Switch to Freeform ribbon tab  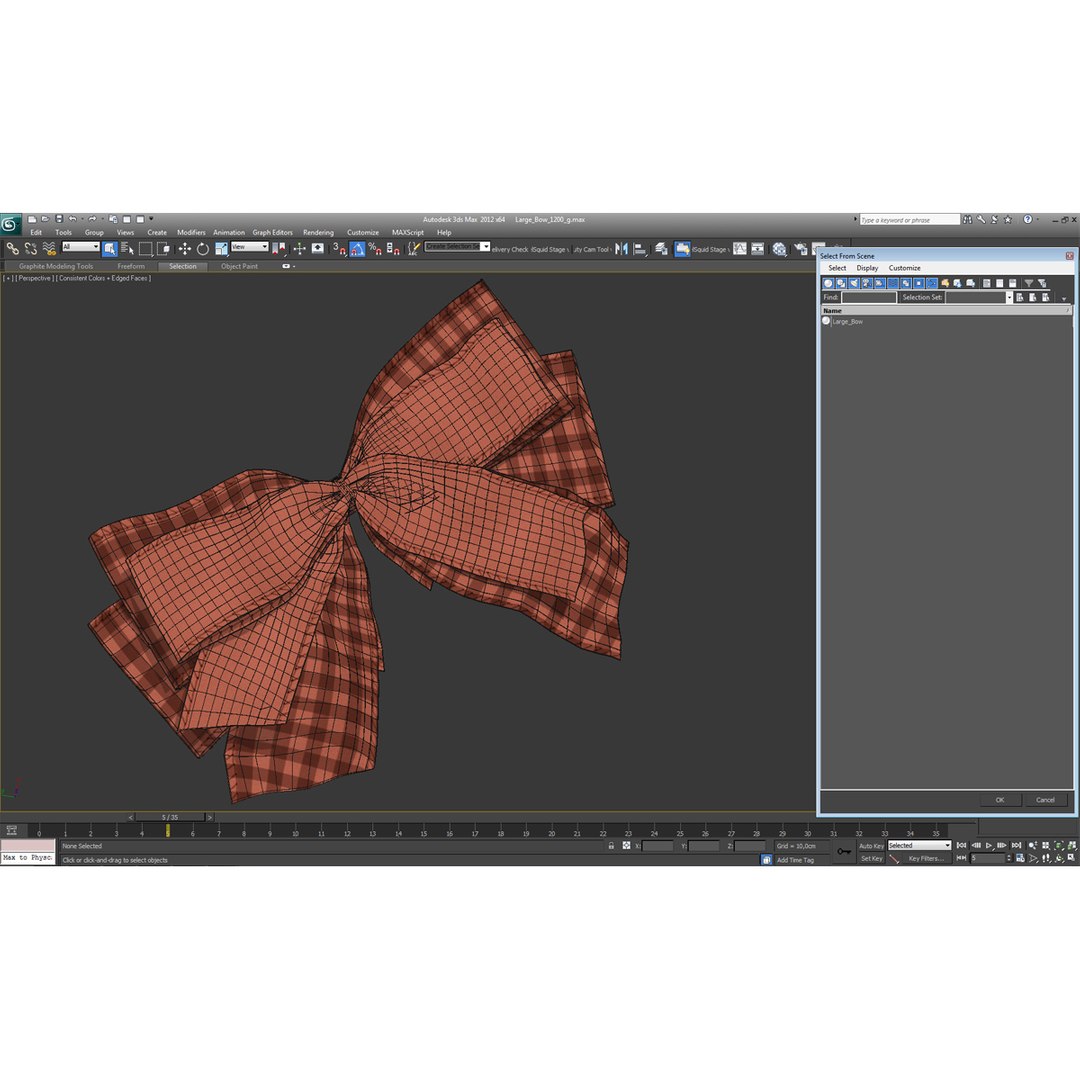[x=131, y=266]
